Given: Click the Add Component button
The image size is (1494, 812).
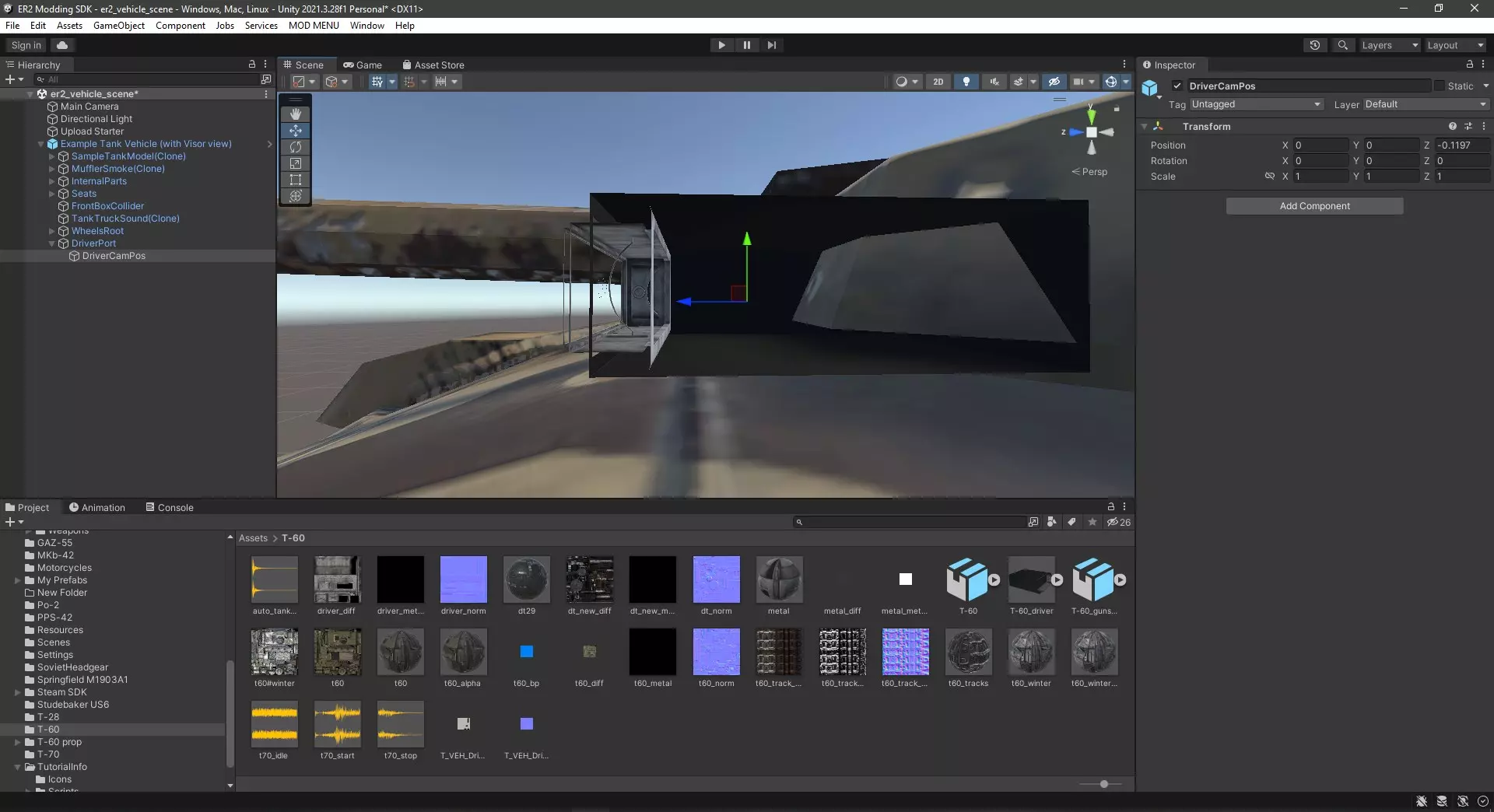Looking at the screenshot, I should click(x=1314, y=206).
